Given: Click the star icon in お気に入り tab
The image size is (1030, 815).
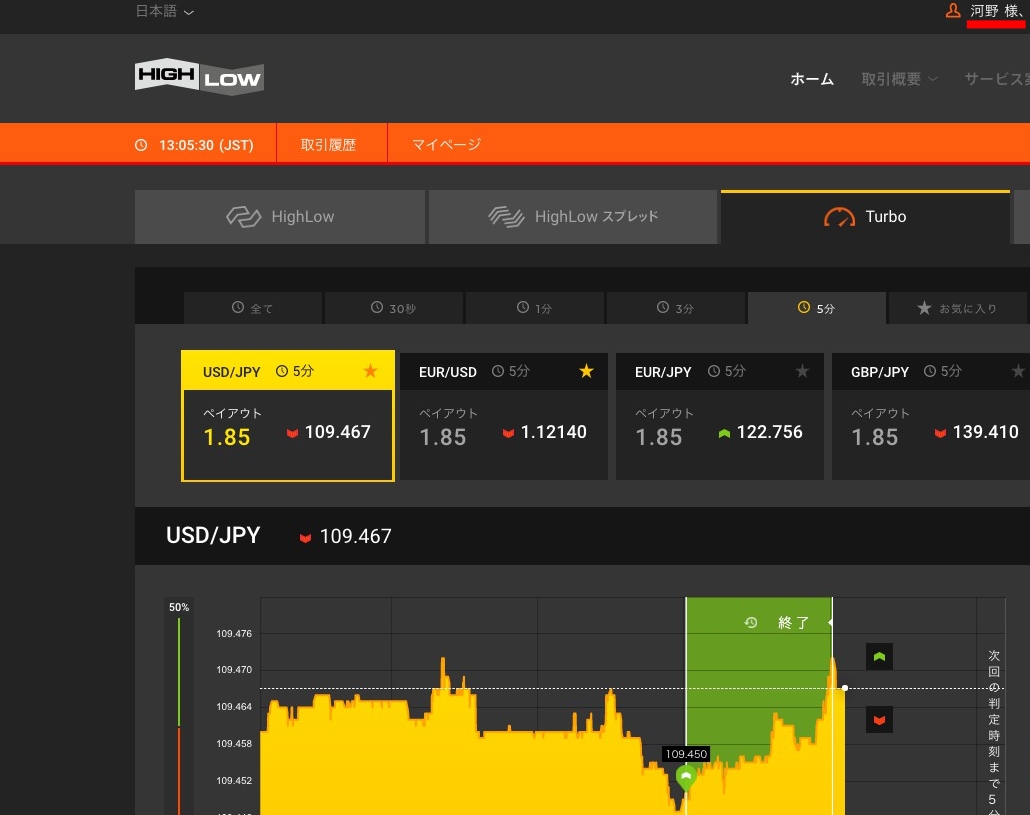Looking at the screenshot, I should (924, 308).
